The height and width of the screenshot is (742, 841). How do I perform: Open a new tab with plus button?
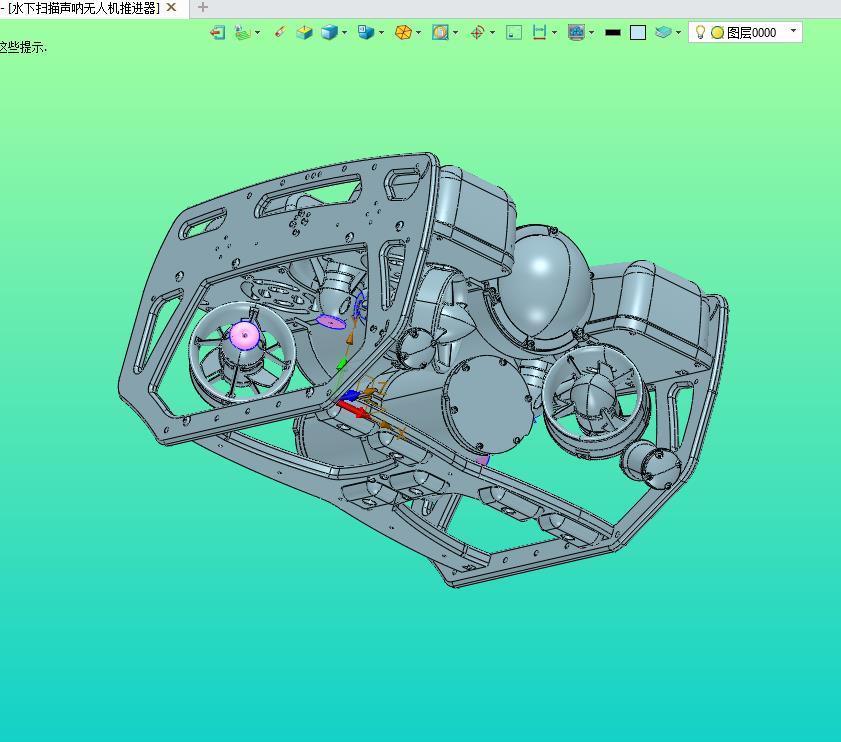point(203,8)
